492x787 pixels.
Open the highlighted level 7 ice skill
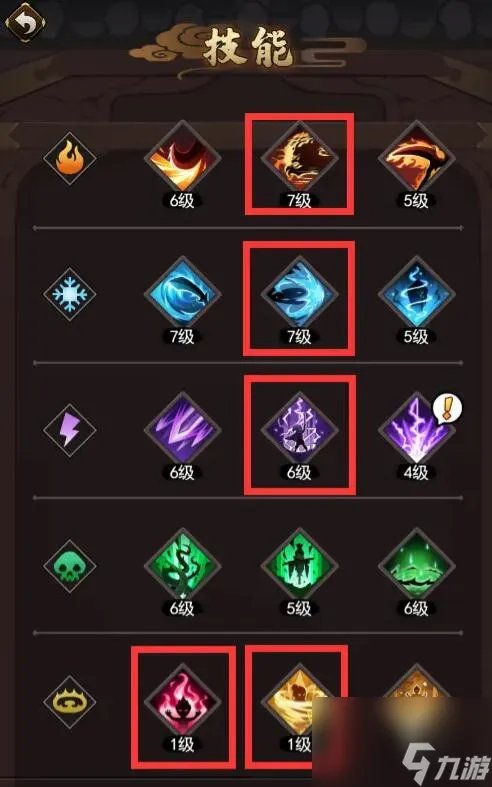click(x=299, y=295)
